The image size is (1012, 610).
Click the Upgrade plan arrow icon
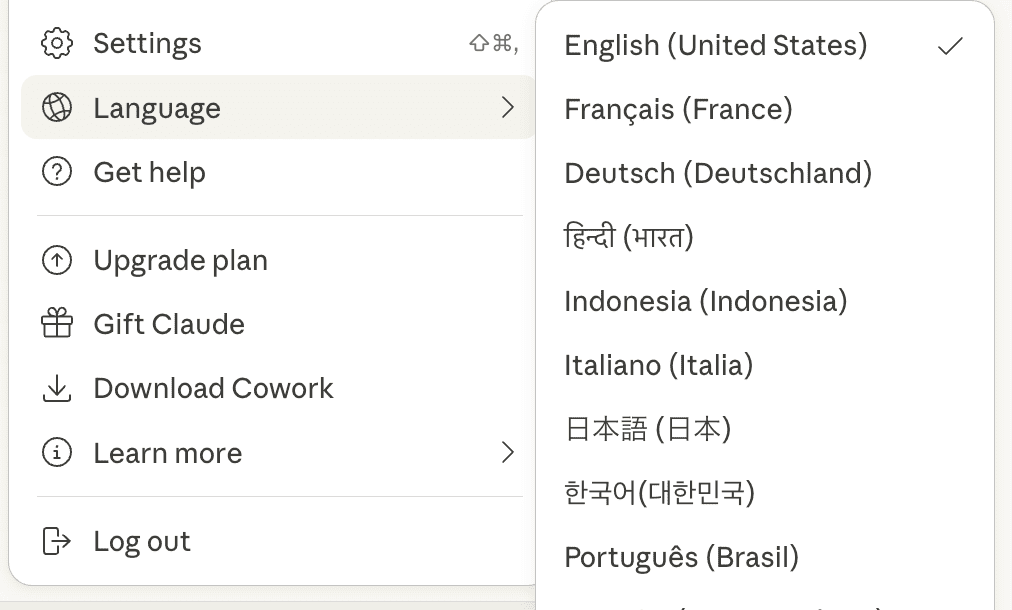(57, 261)
